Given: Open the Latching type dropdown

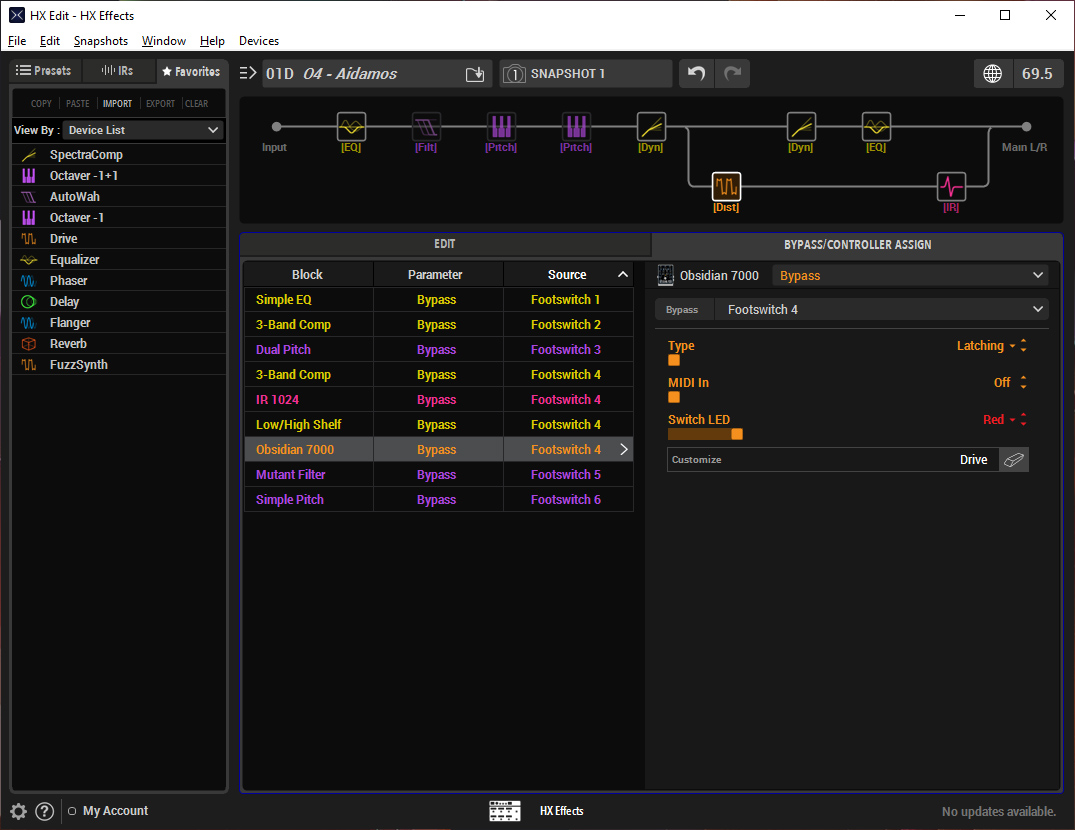Looking at the screenshot, I should tap(986, 346).
